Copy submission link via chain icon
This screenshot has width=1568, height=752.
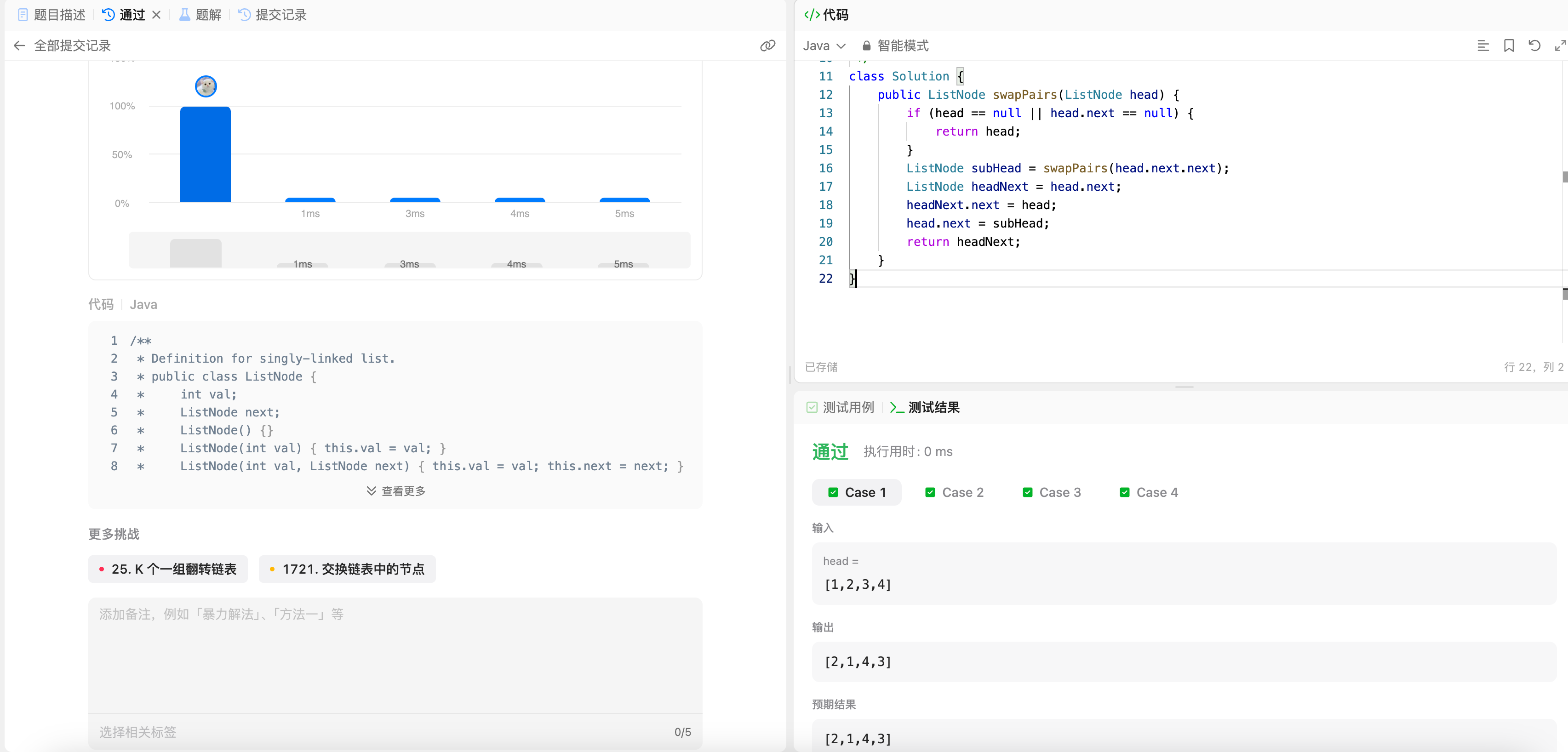767,46
